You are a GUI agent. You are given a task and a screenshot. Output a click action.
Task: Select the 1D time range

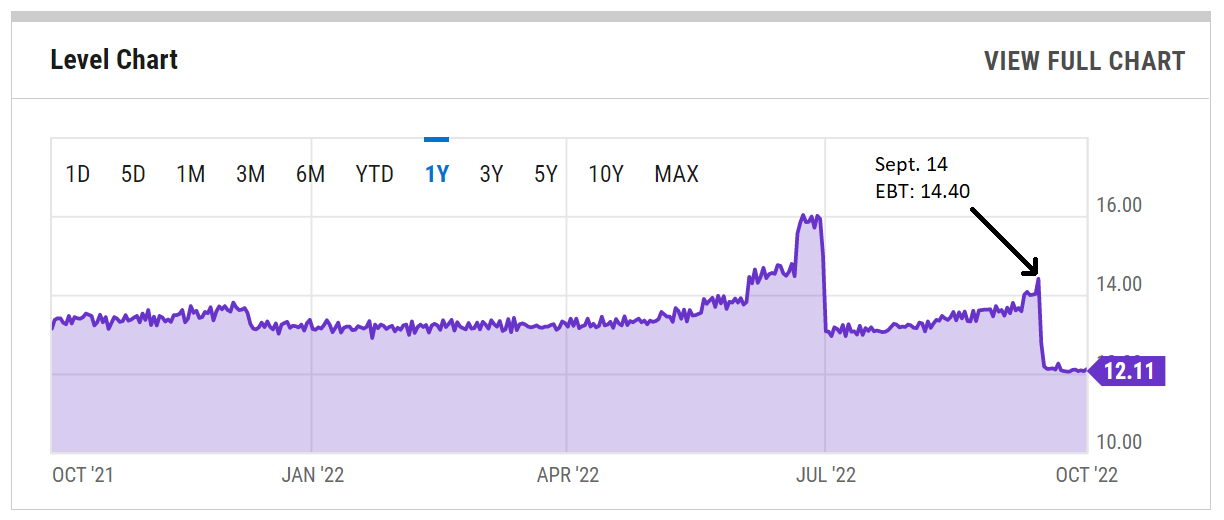(78, 174)
